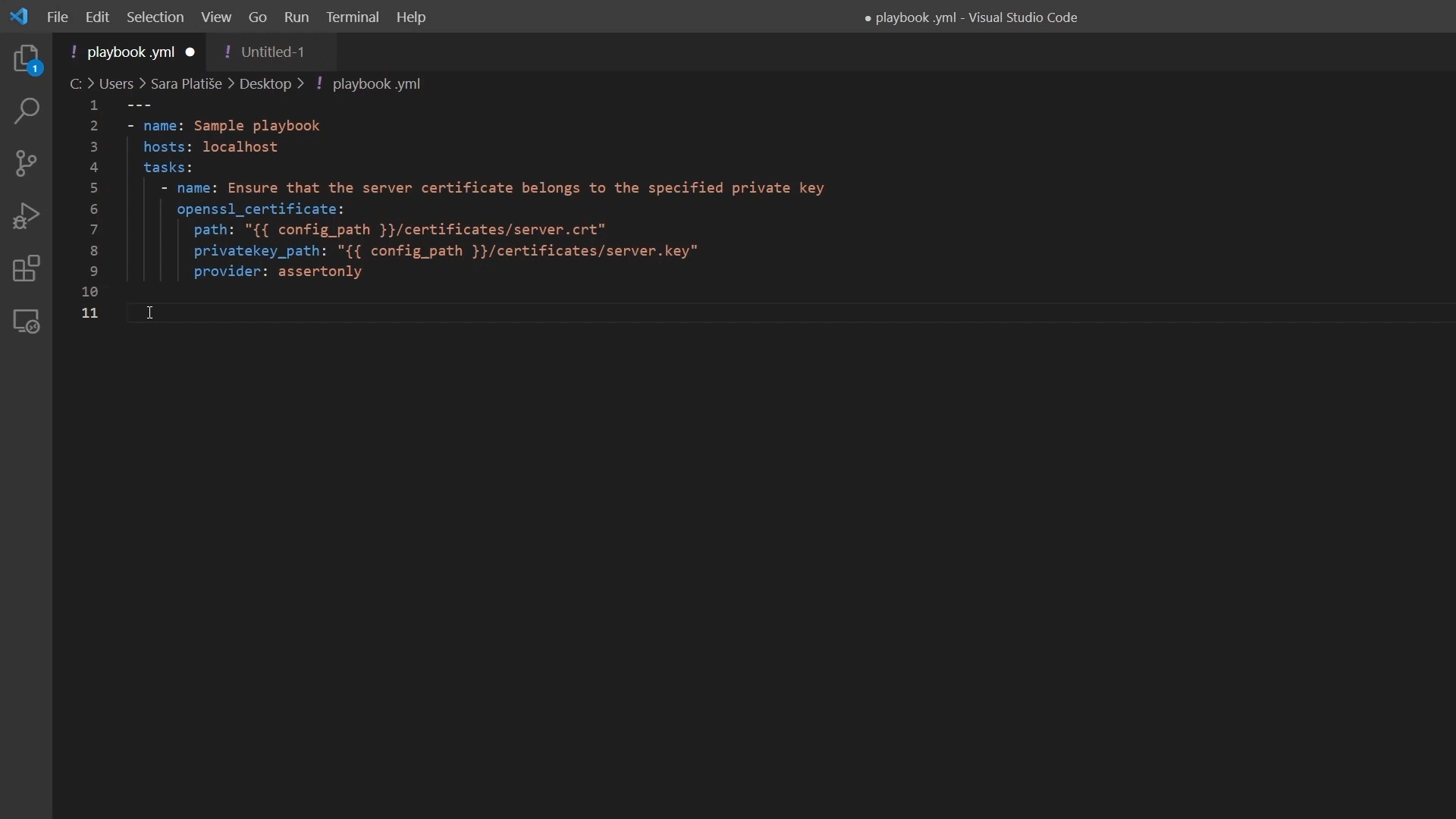The height and width of the screenshot is (819, 1456).
Task: Expand the Desktop breadcrumb segment
Action: click(x=265, y=84)
